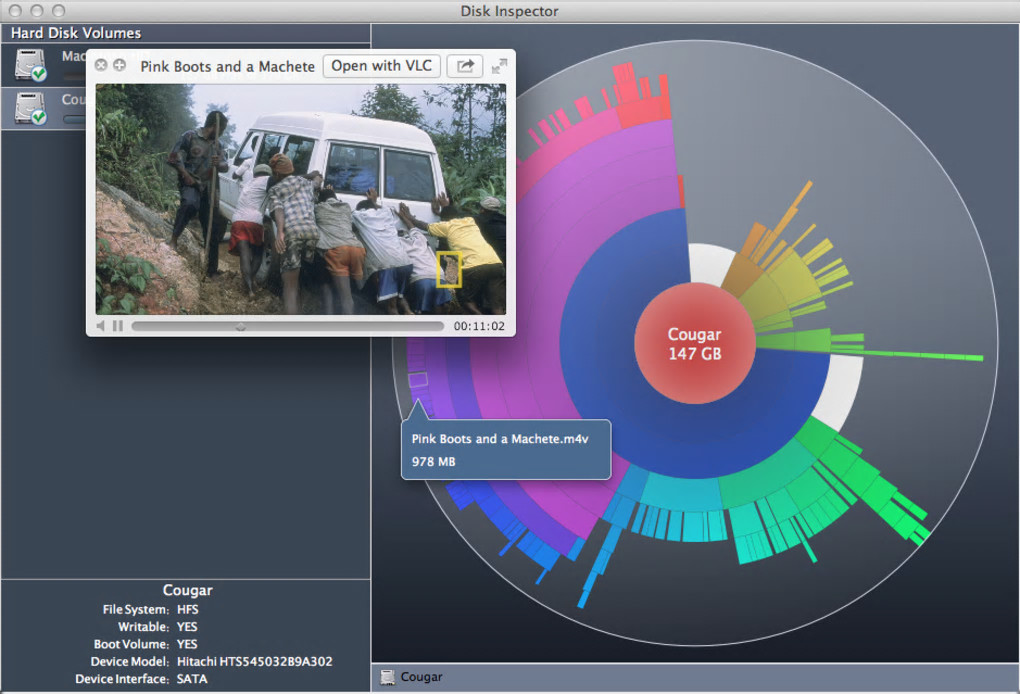Select the first hard disk volume icon

[x=31, y=64]
